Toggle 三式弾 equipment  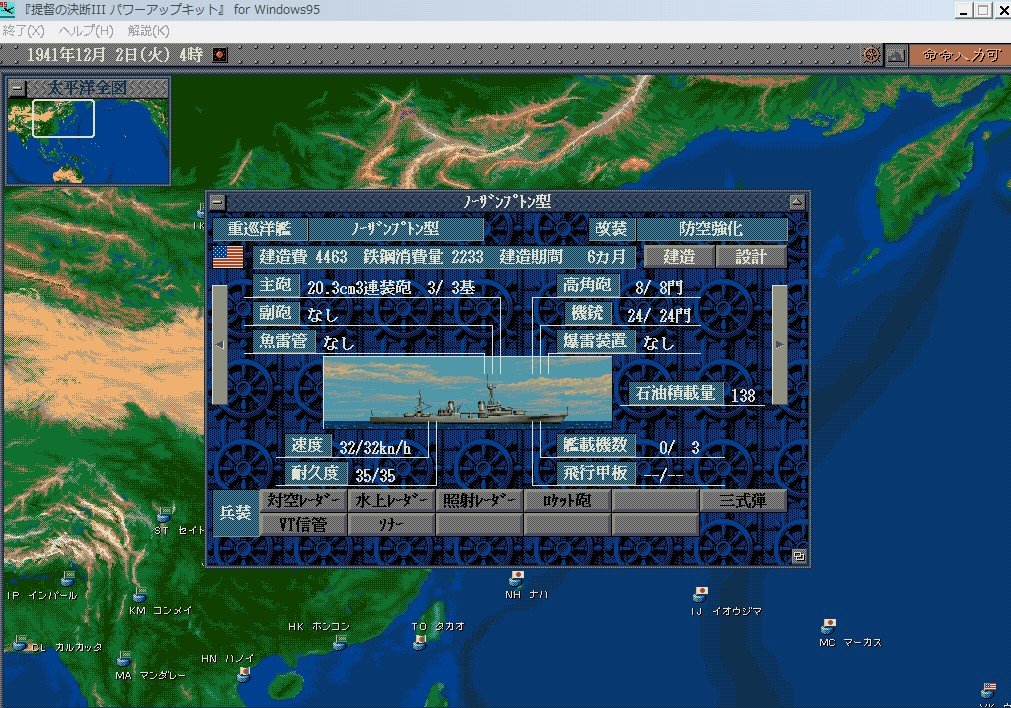click(743, 500)
